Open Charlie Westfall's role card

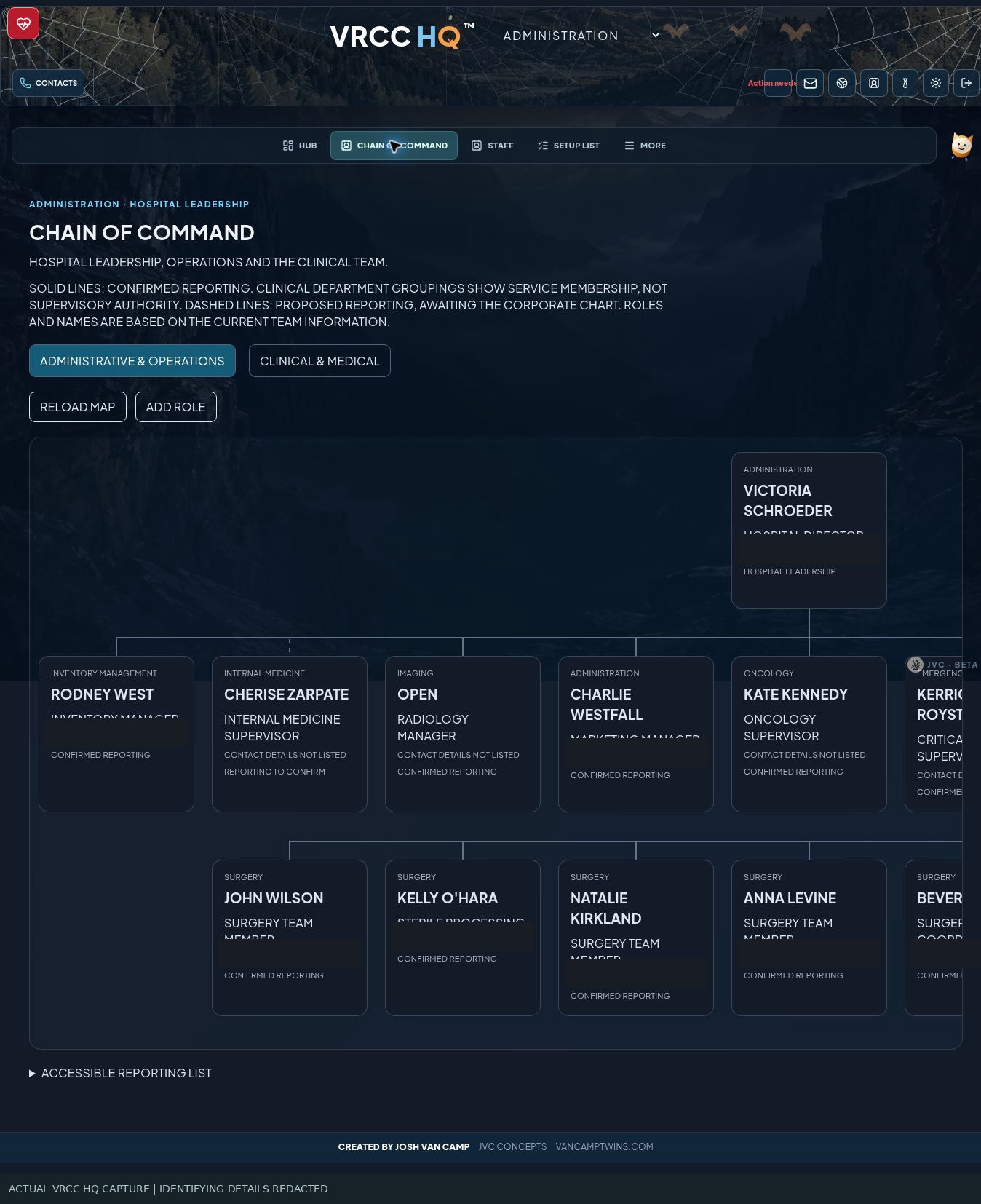636,734
